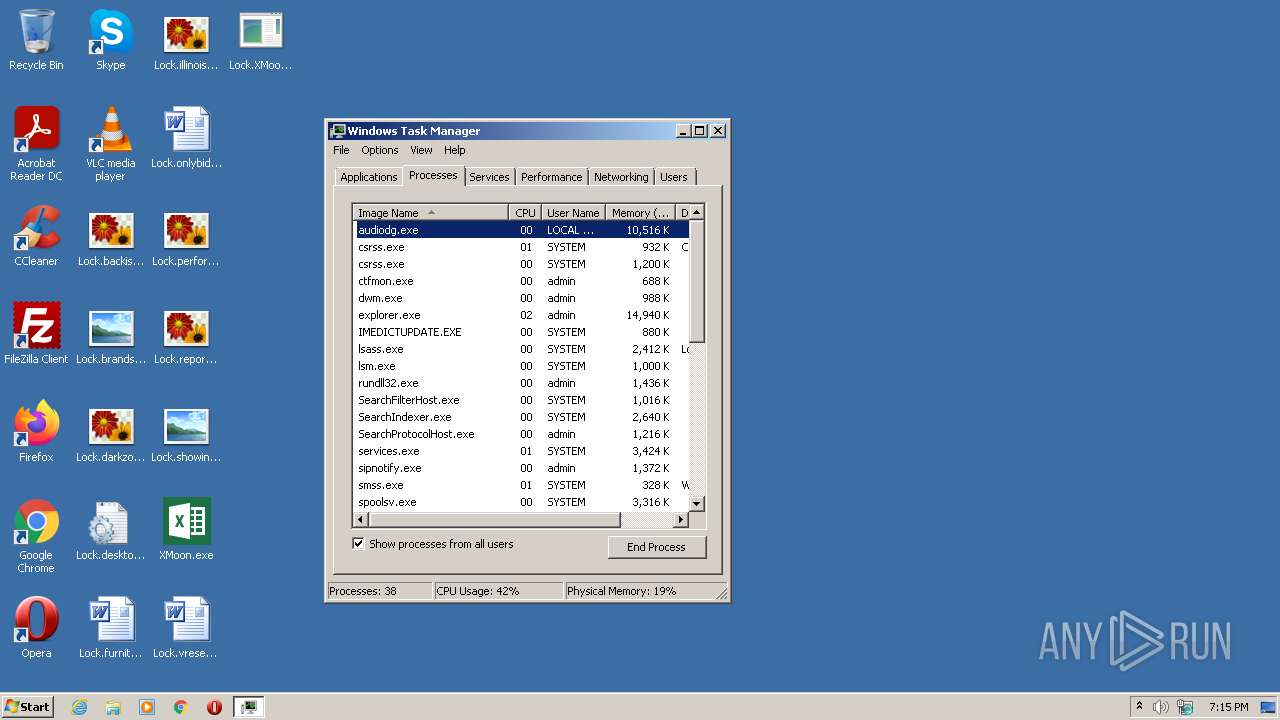1280x720 pixels.
Task: Click horizontal scrollbar right arrow
Action: (681, 520)
